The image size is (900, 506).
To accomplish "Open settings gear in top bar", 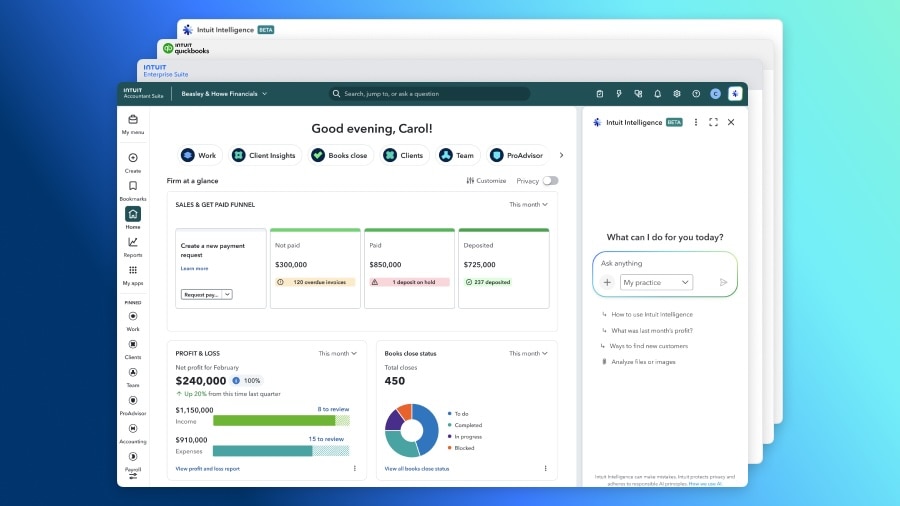I will 677,94.
